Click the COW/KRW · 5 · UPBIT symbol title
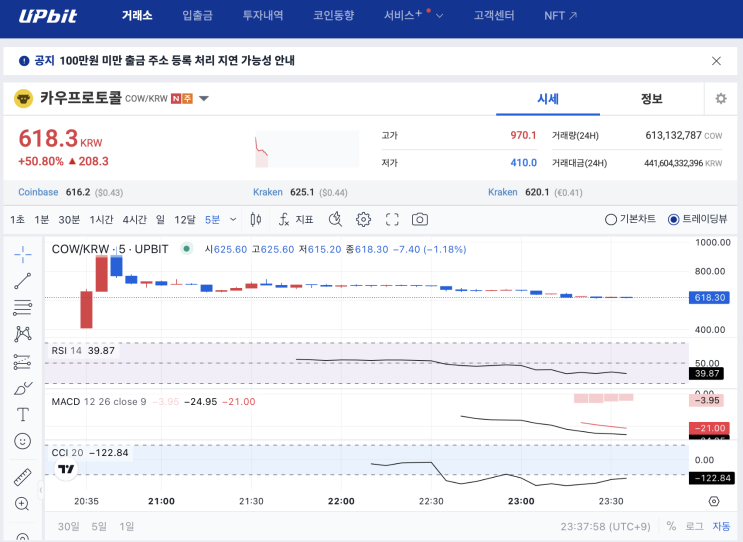 [110, 249]
